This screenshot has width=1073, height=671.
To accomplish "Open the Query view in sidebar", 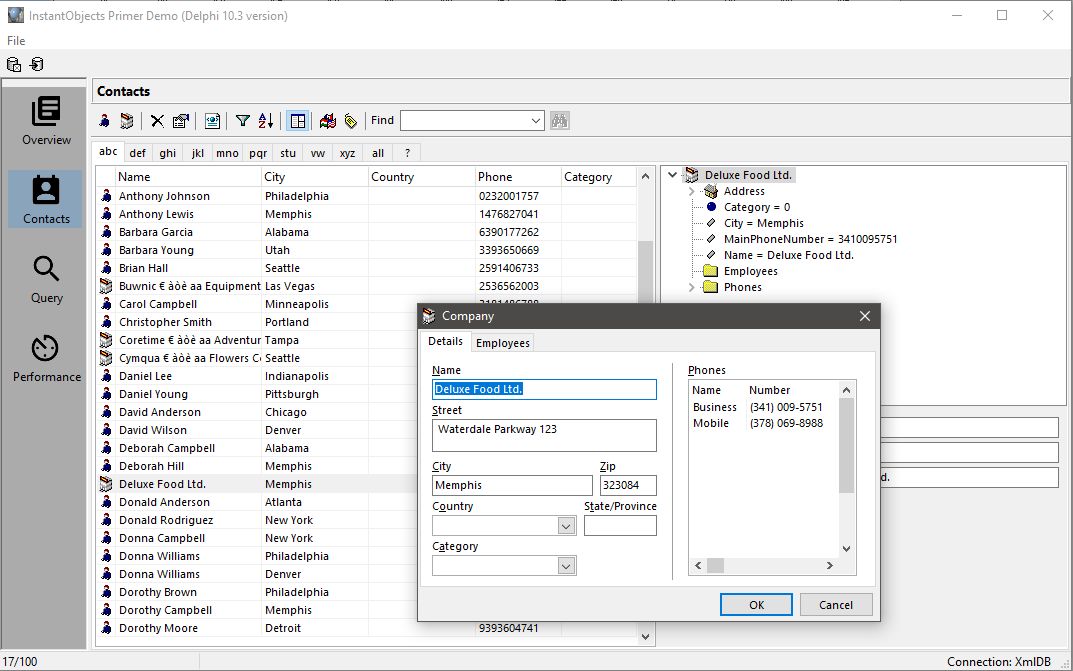I will [46, 279].
